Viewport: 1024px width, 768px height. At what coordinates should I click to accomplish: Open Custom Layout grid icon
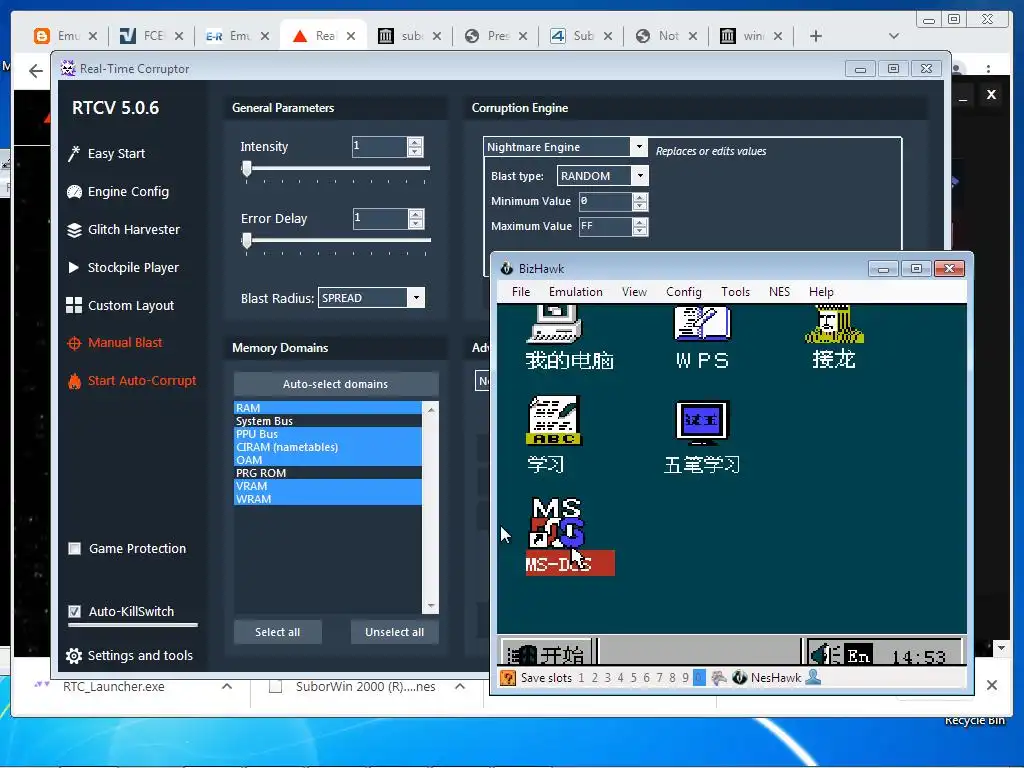[74, 305]
